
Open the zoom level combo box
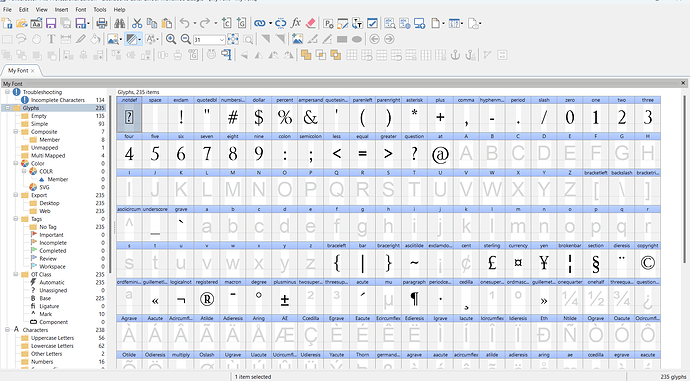[209, 40]
